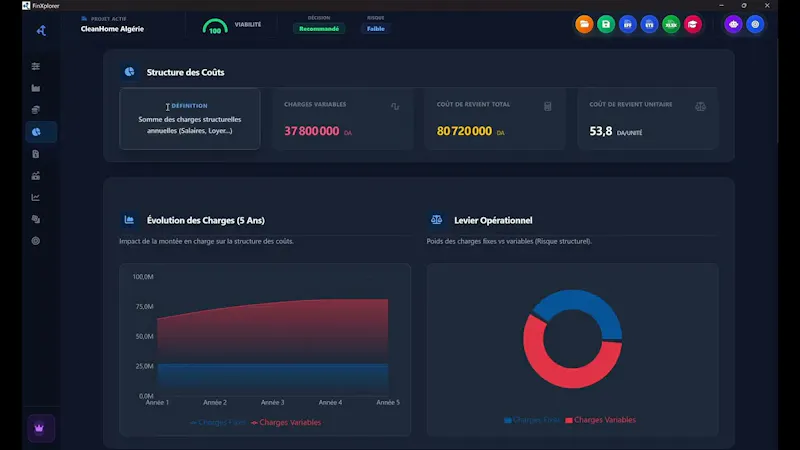The width and height of the screenshot is (800, 450).
Task: Click the green save disk button
Action: [606, 24]
